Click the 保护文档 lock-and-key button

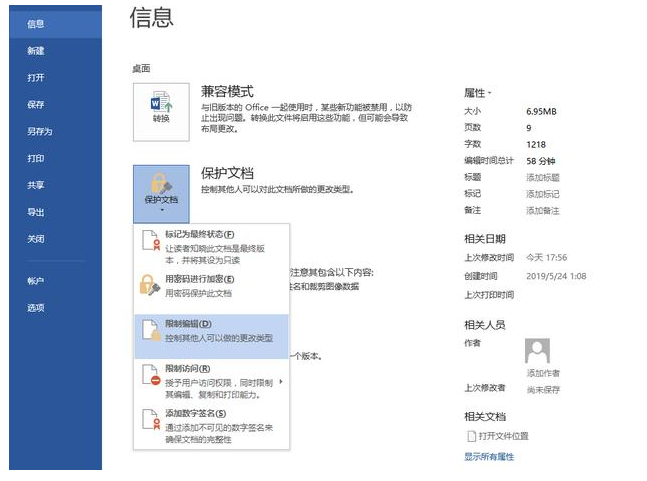[161, 194]
